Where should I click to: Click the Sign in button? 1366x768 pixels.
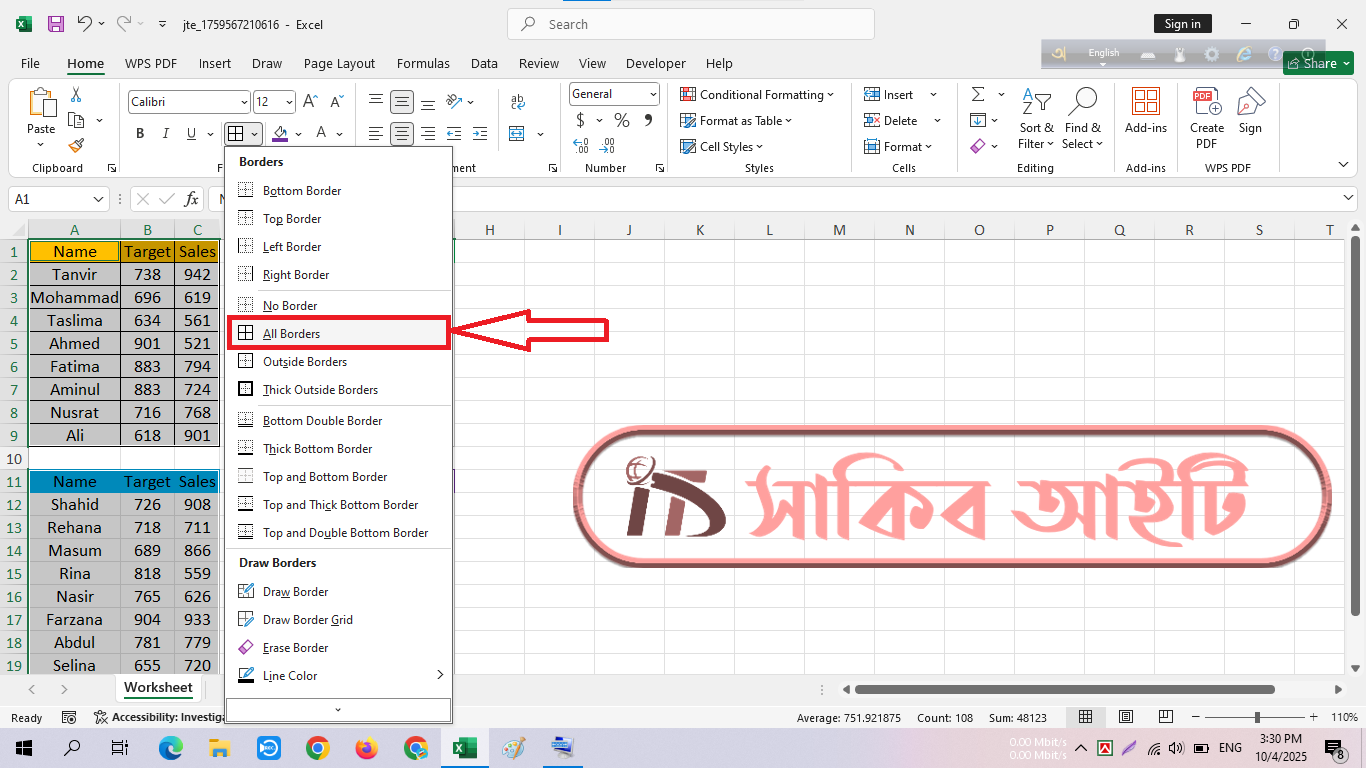pos(1182,24)
